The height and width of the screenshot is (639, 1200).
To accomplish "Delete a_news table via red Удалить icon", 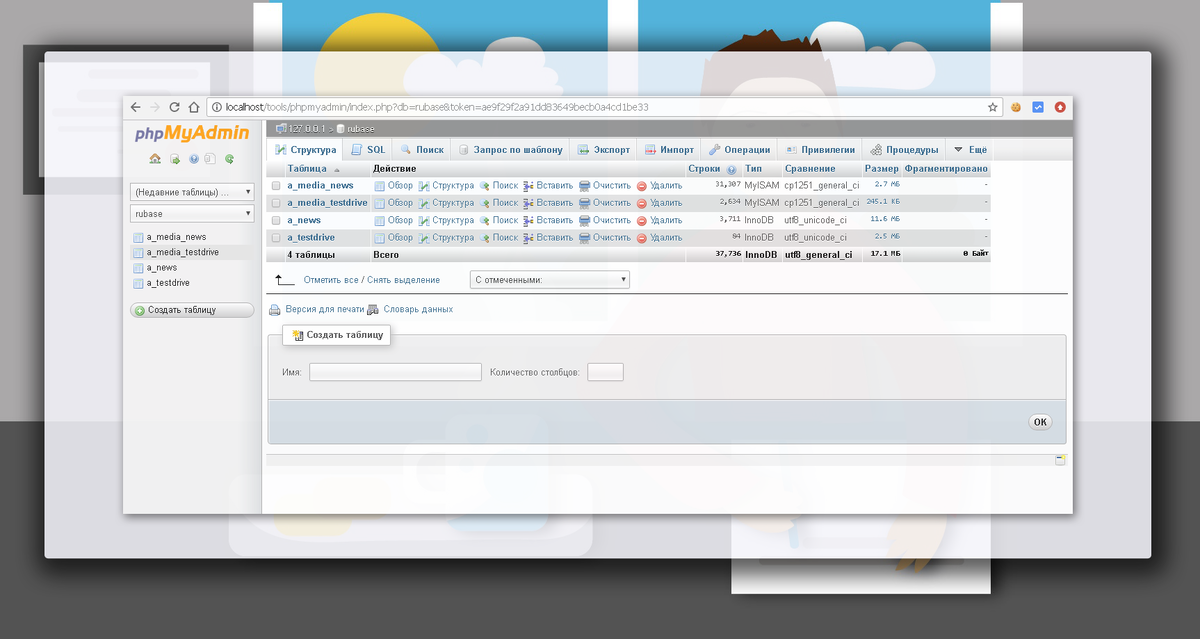I will coord(642,219).
